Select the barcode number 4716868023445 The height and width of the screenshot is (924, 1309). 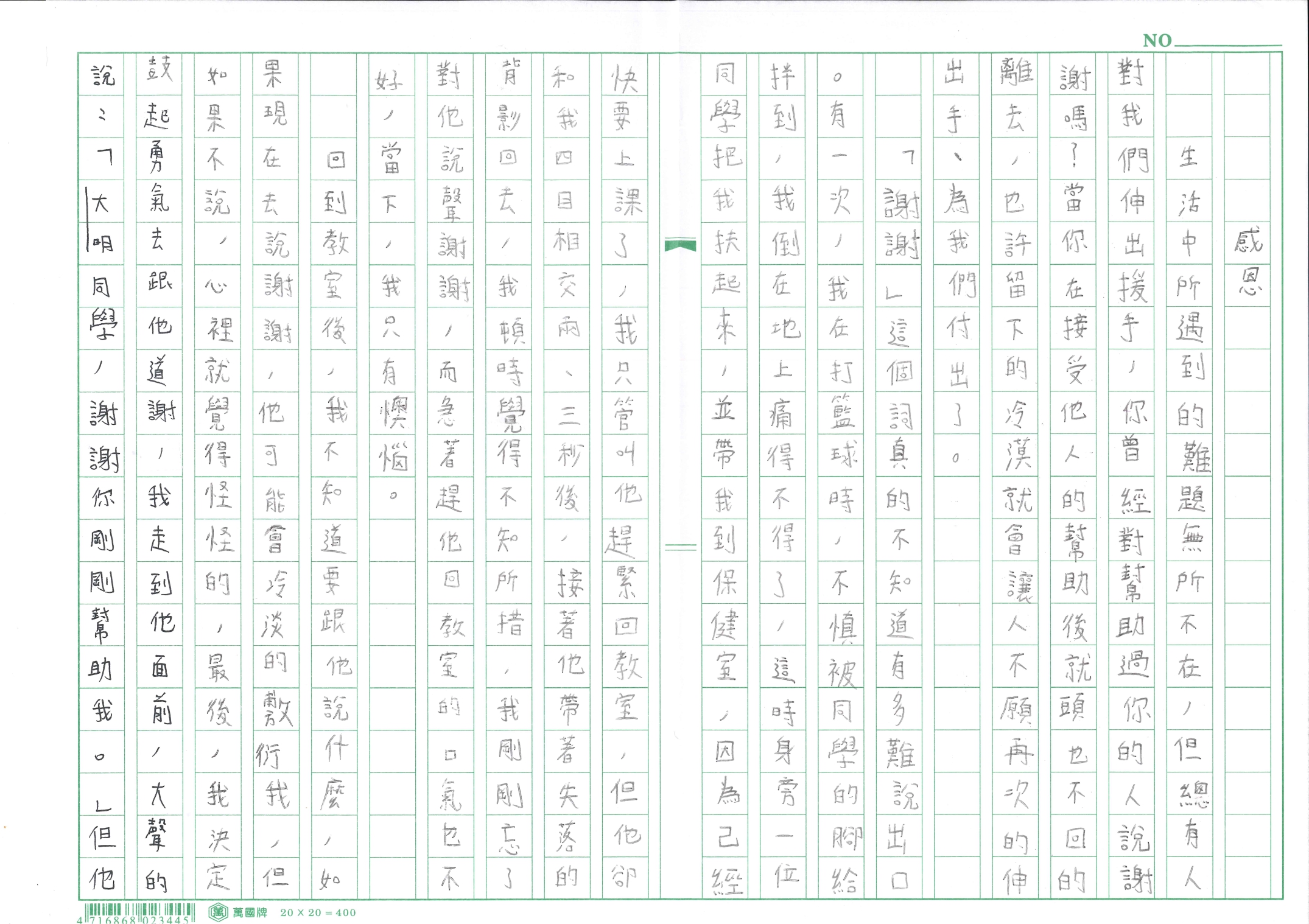pyautogui.click(x=134, y=920)
